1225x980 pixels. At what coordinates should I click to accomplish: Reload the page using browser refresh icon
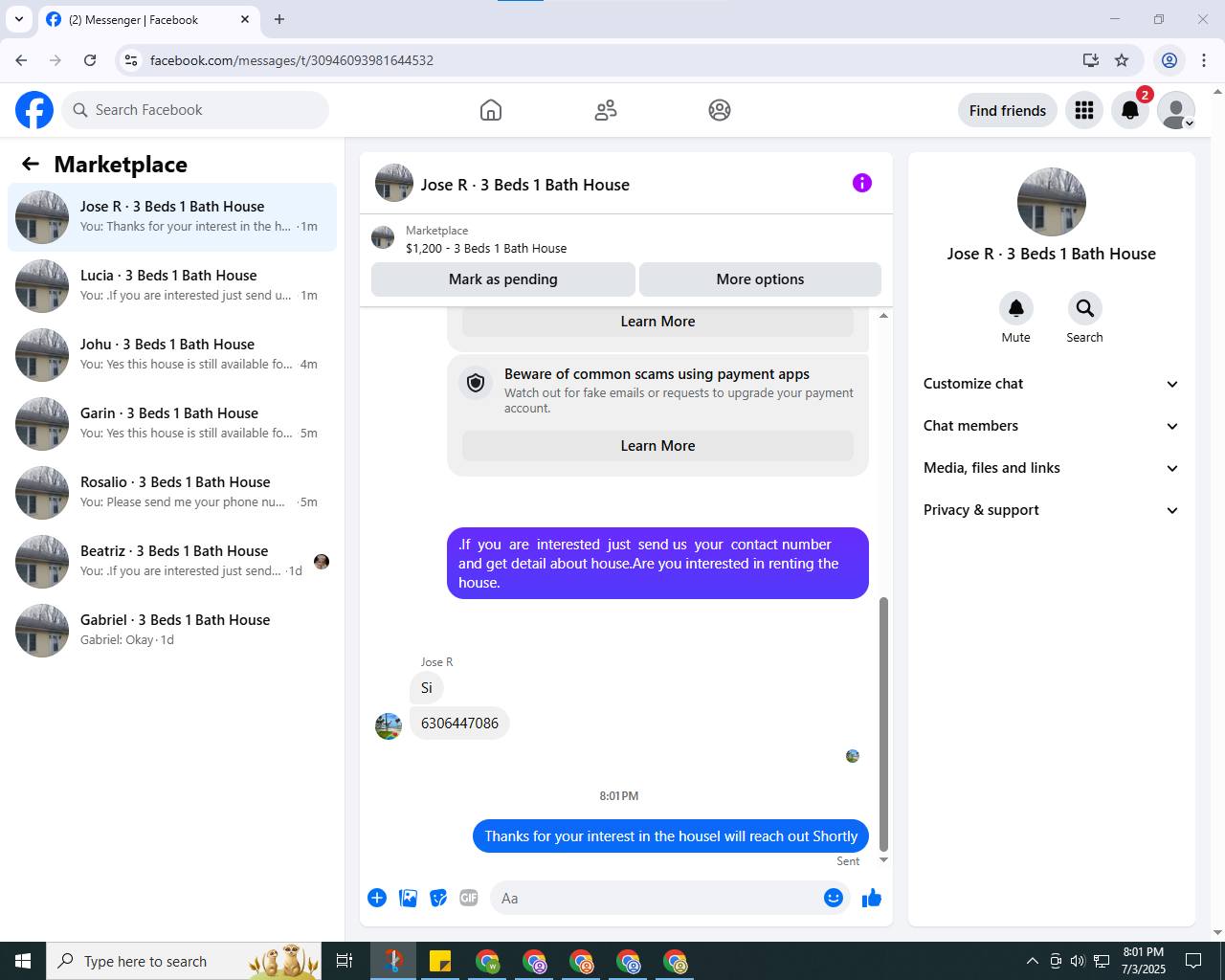(x=90, y=60)
